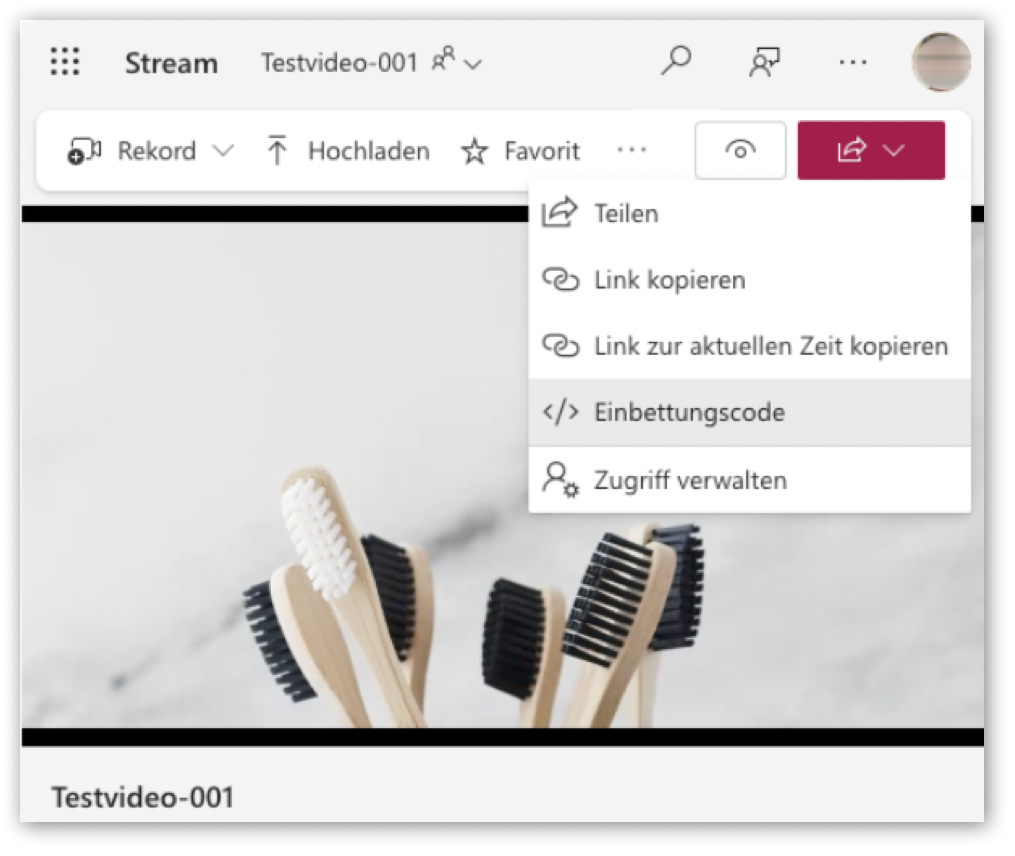
Task: Click the Hochladen upload arrow icon
Action: (x=278, y=151)
